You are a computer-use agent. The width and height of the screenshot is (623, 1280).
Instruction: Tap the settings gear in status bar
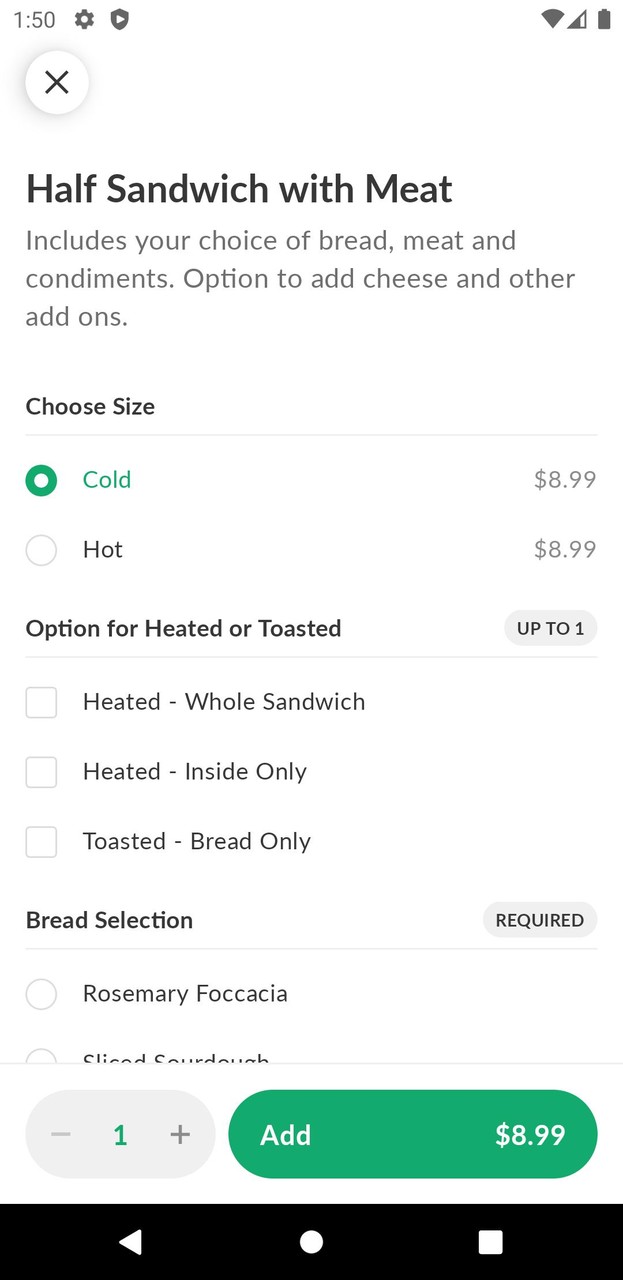(85, 19)
